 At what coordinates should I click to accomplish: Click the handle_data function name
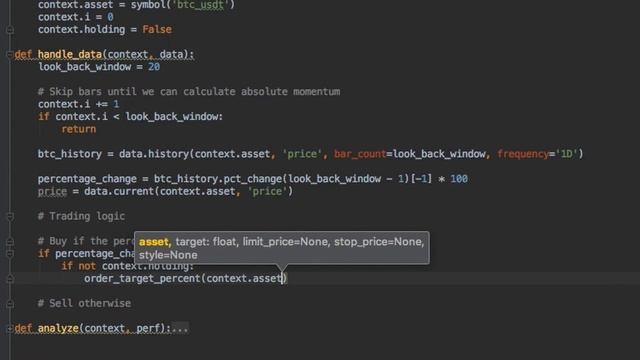(69, 55)
